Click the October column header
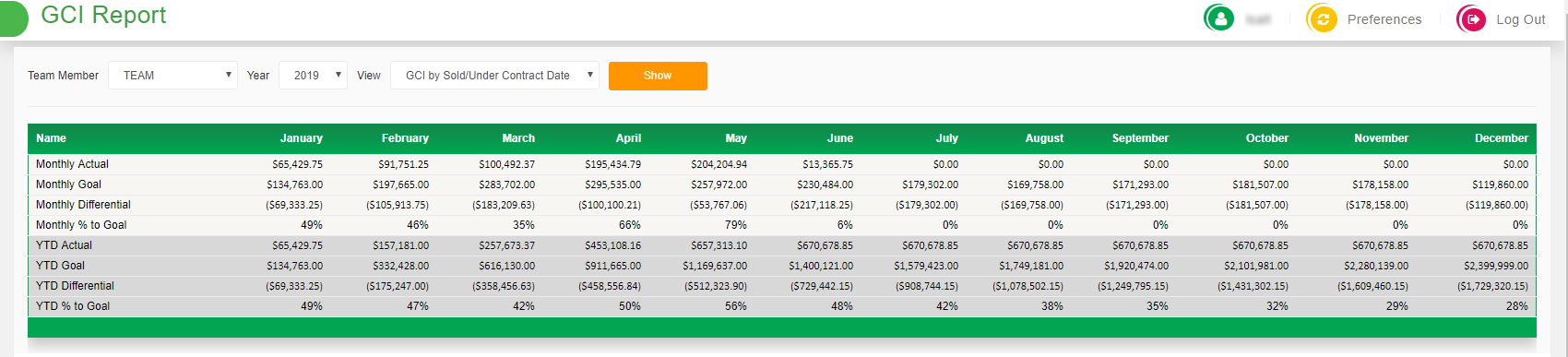 pos(1267,138)
